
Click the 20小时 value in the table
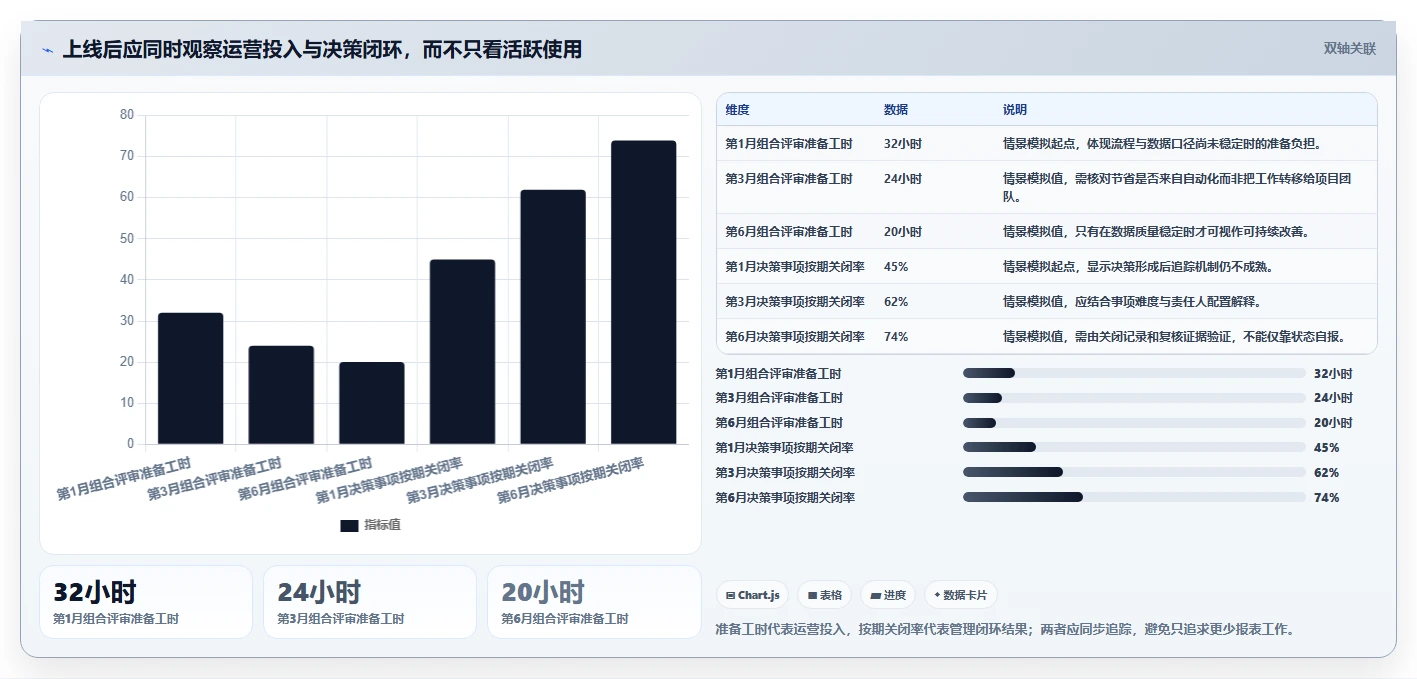coord(903,232)
